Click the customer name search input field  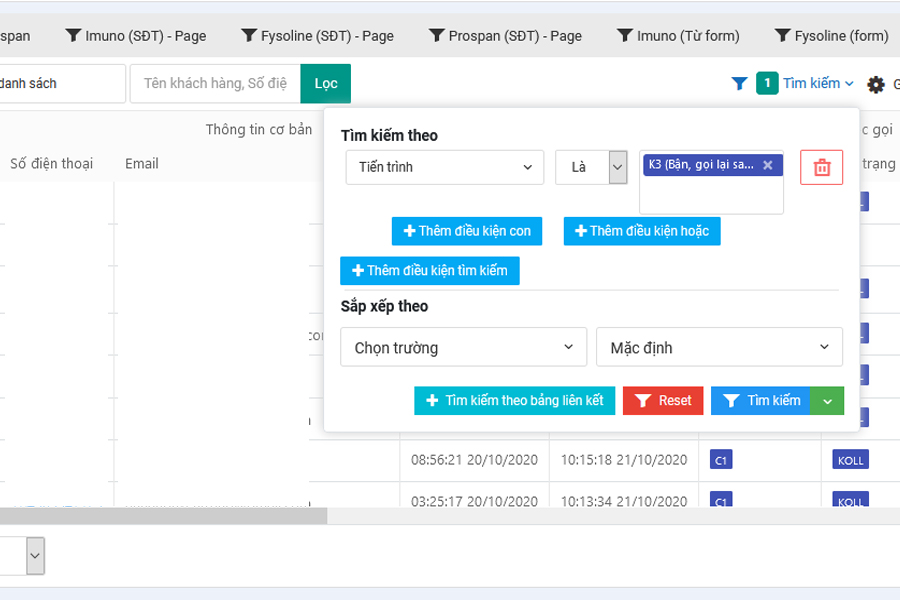pos(215,84)
